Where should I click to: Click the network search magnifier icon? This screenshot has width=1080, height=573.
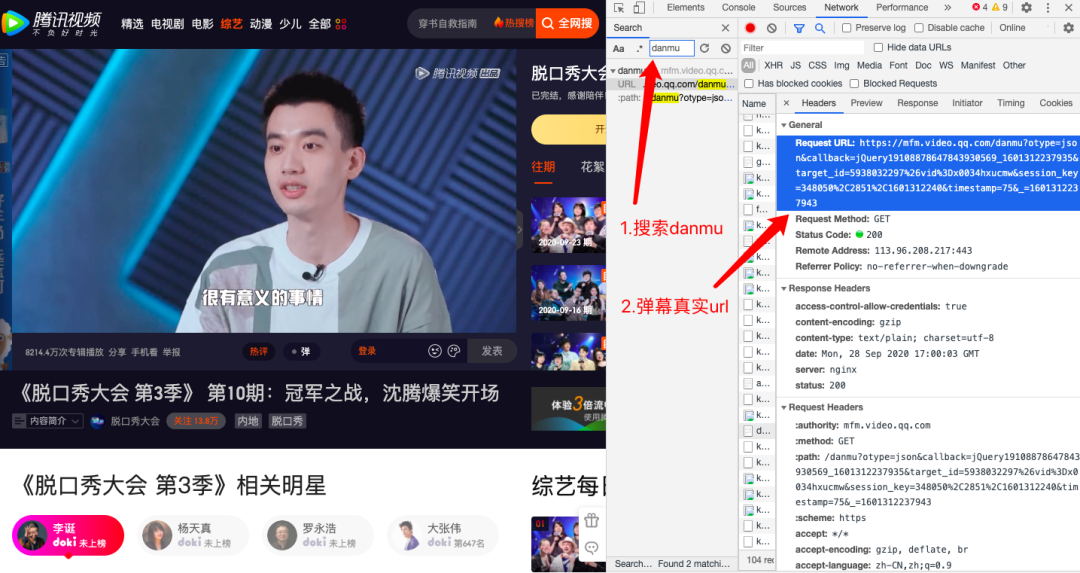coord(820,28)
